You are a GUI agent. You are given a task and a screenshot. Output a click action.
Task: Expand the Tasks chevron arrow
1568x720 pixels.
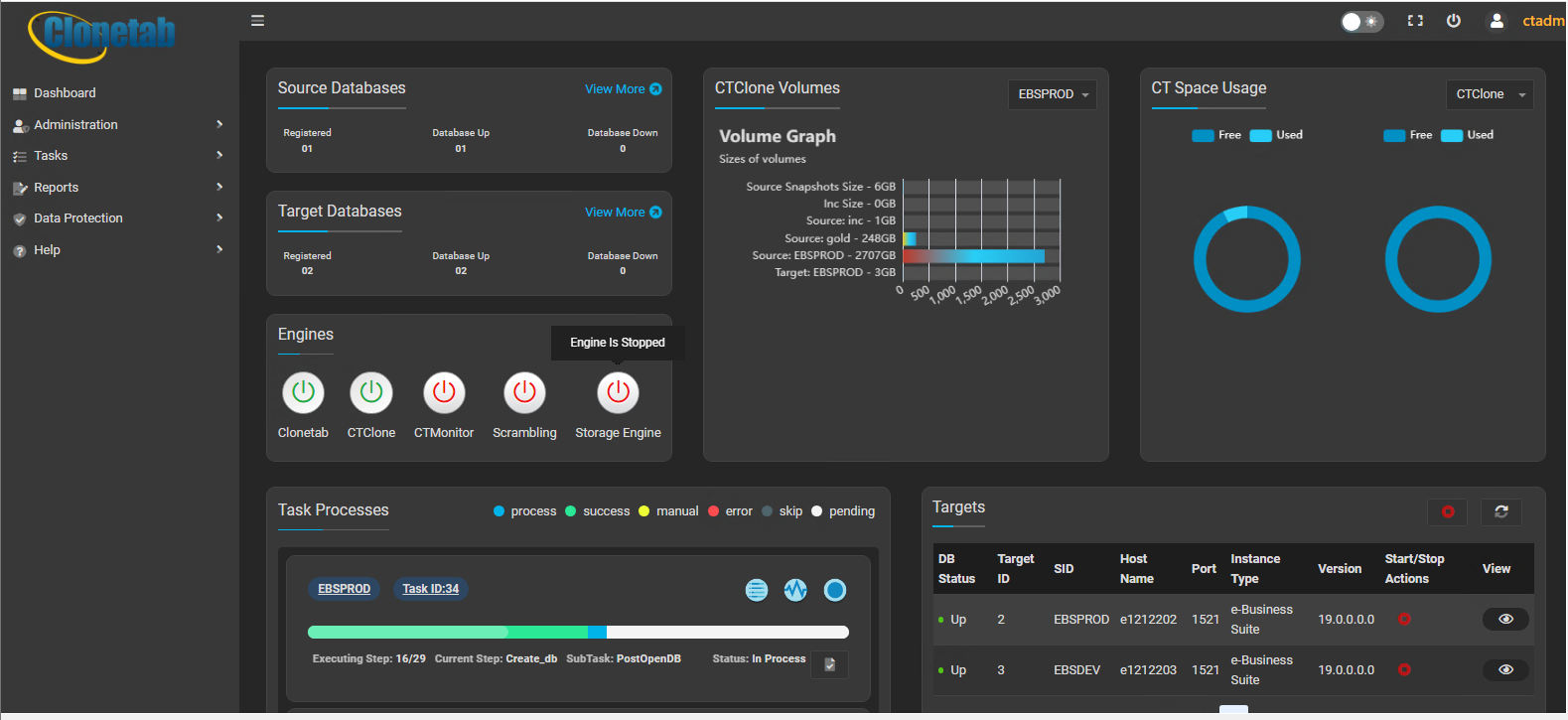click(x=219, y=155)
